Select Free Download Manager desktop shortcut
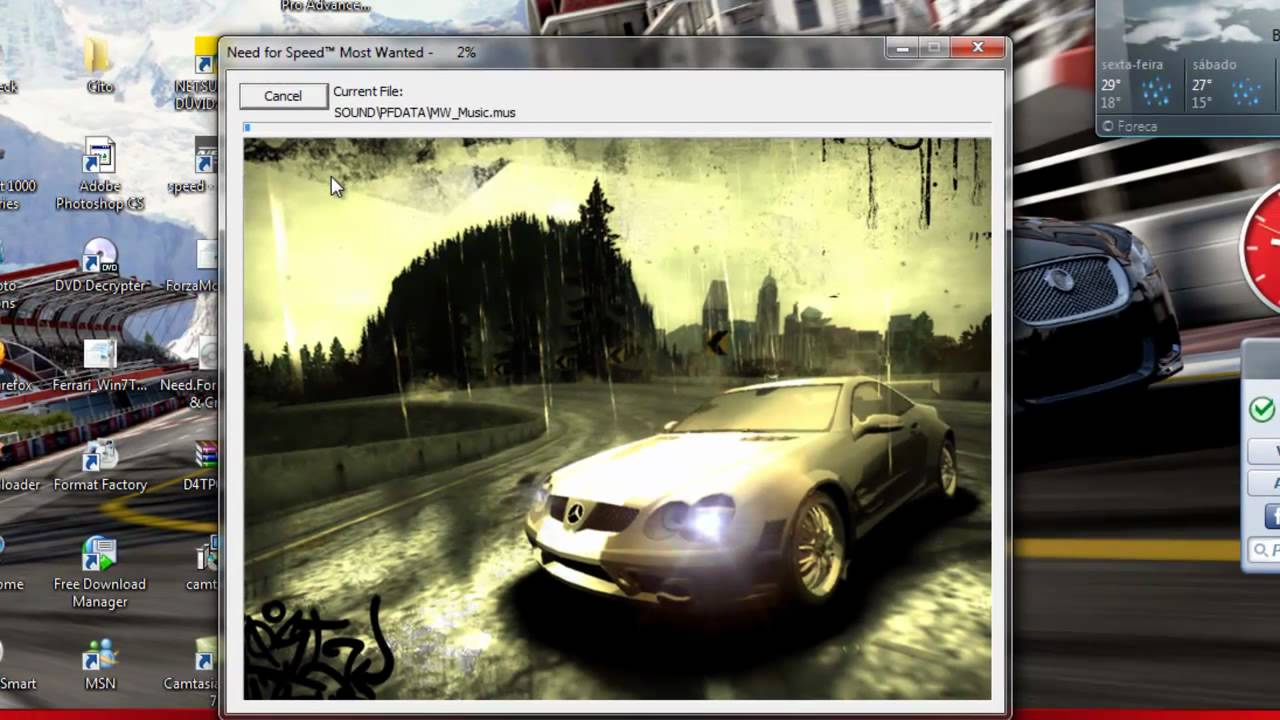Viewport: 1280px width, 720px height. click(99, 574)
